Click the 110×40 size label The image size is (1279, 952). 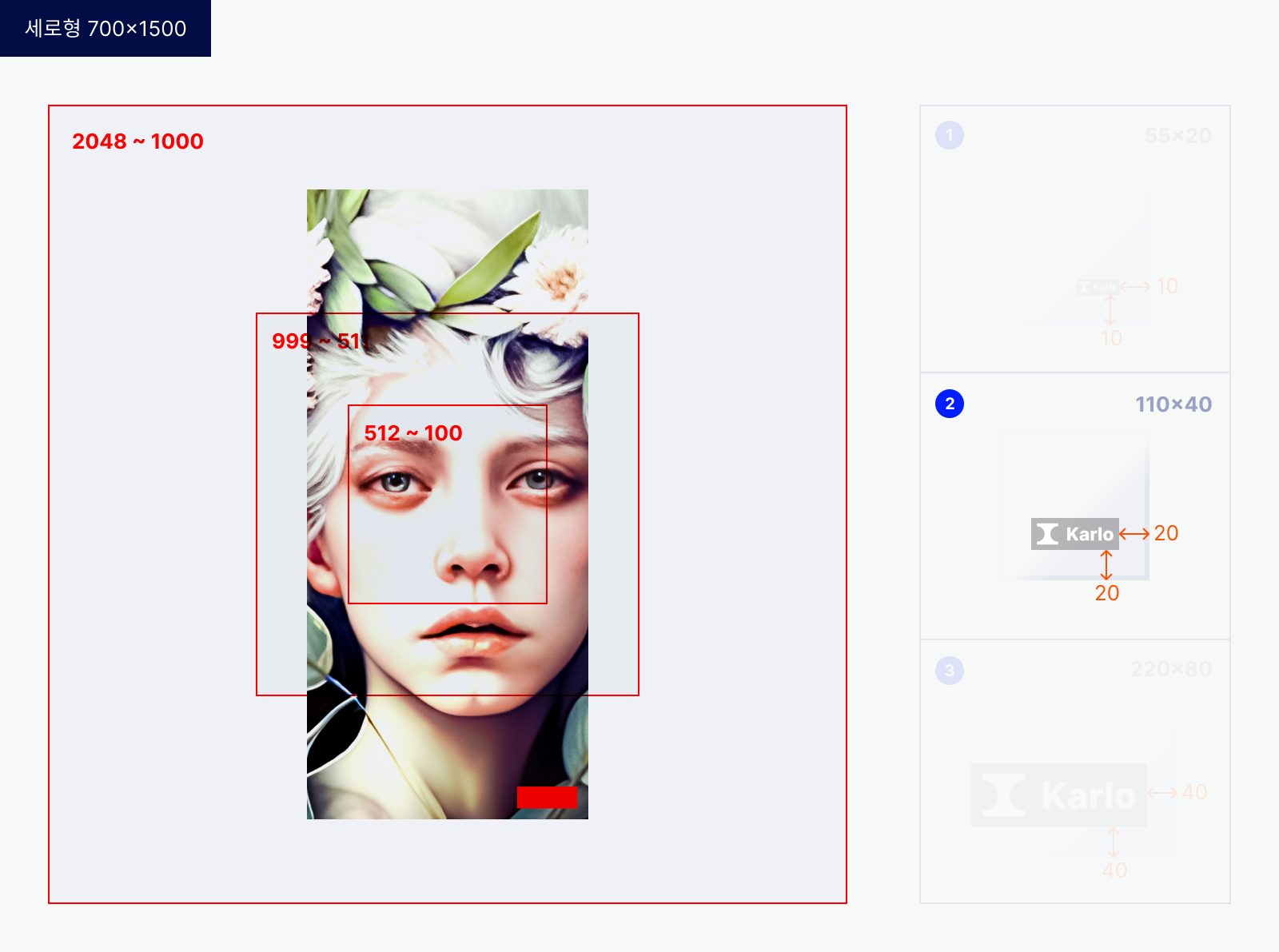(1173, 404)
